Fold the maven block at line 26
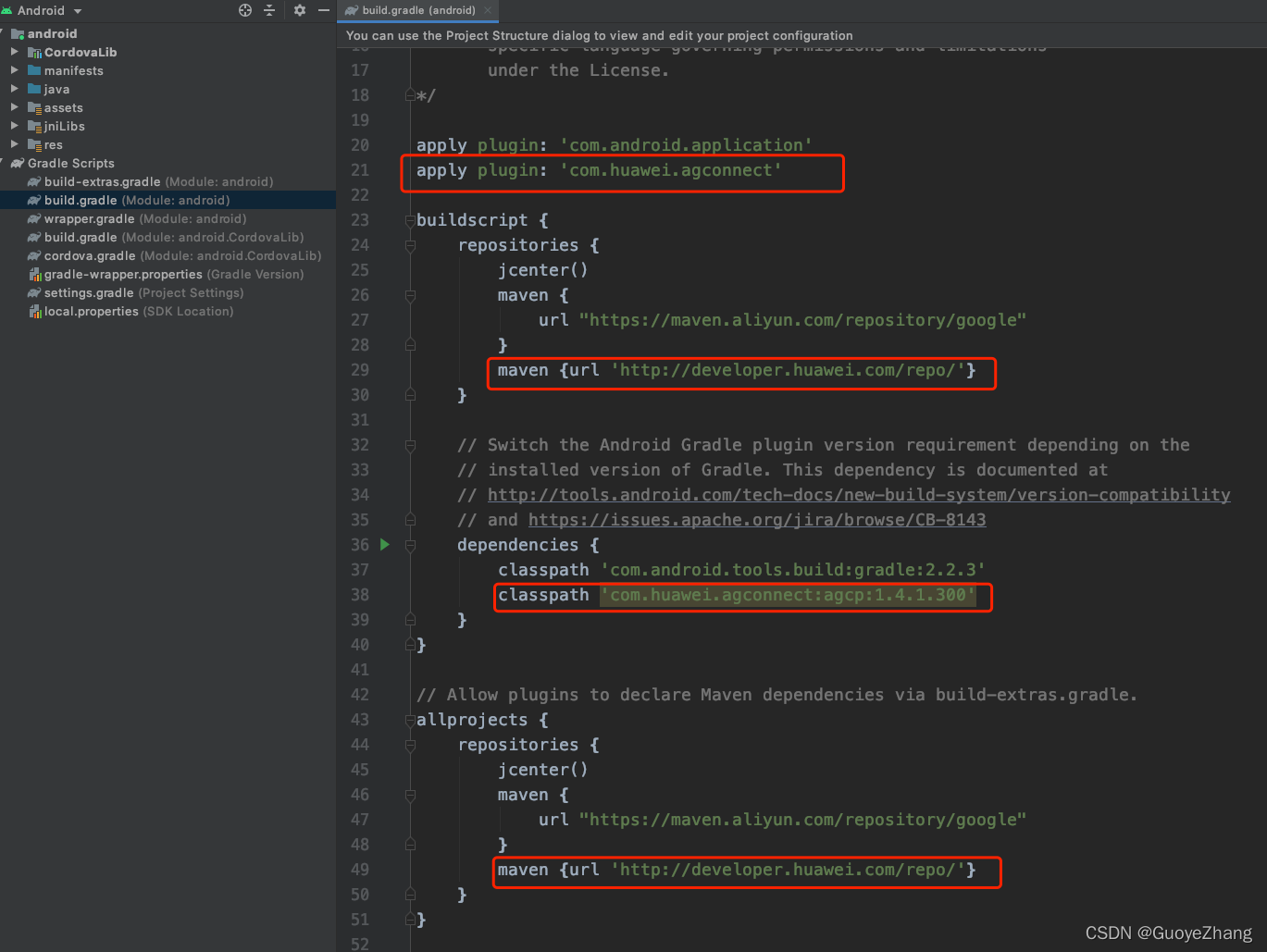Viewport: 1267px width, 952px height. [x=410, y=295]
